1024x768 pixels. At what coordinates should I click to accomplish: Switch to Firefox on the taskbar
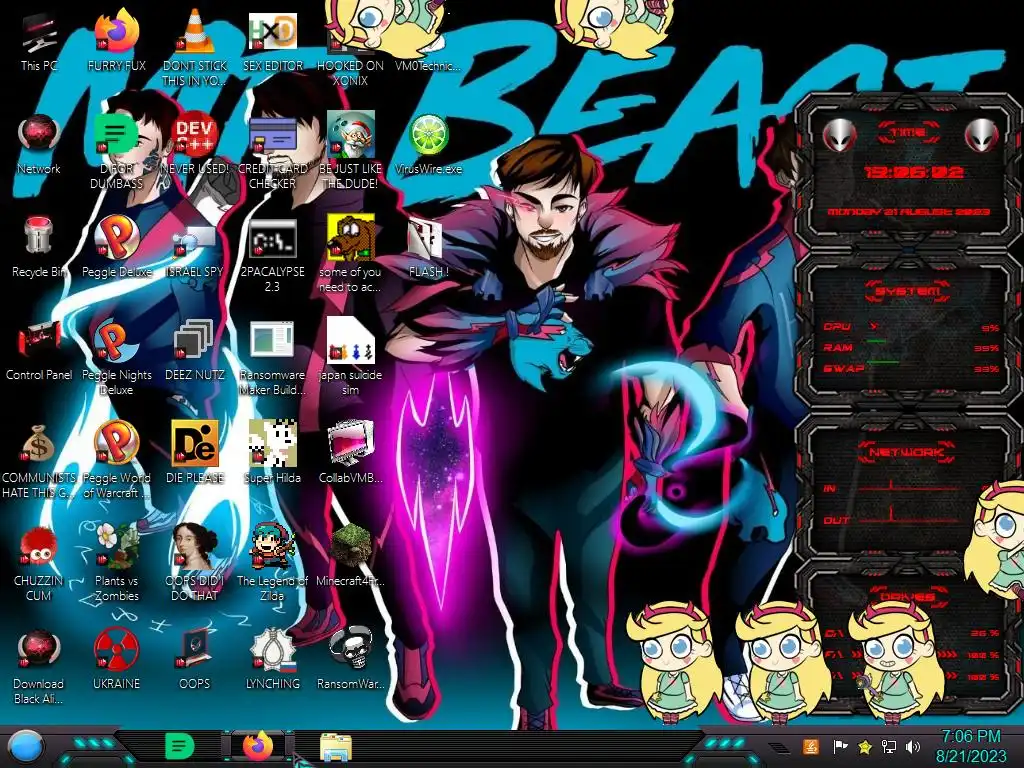tap(259, 746)
